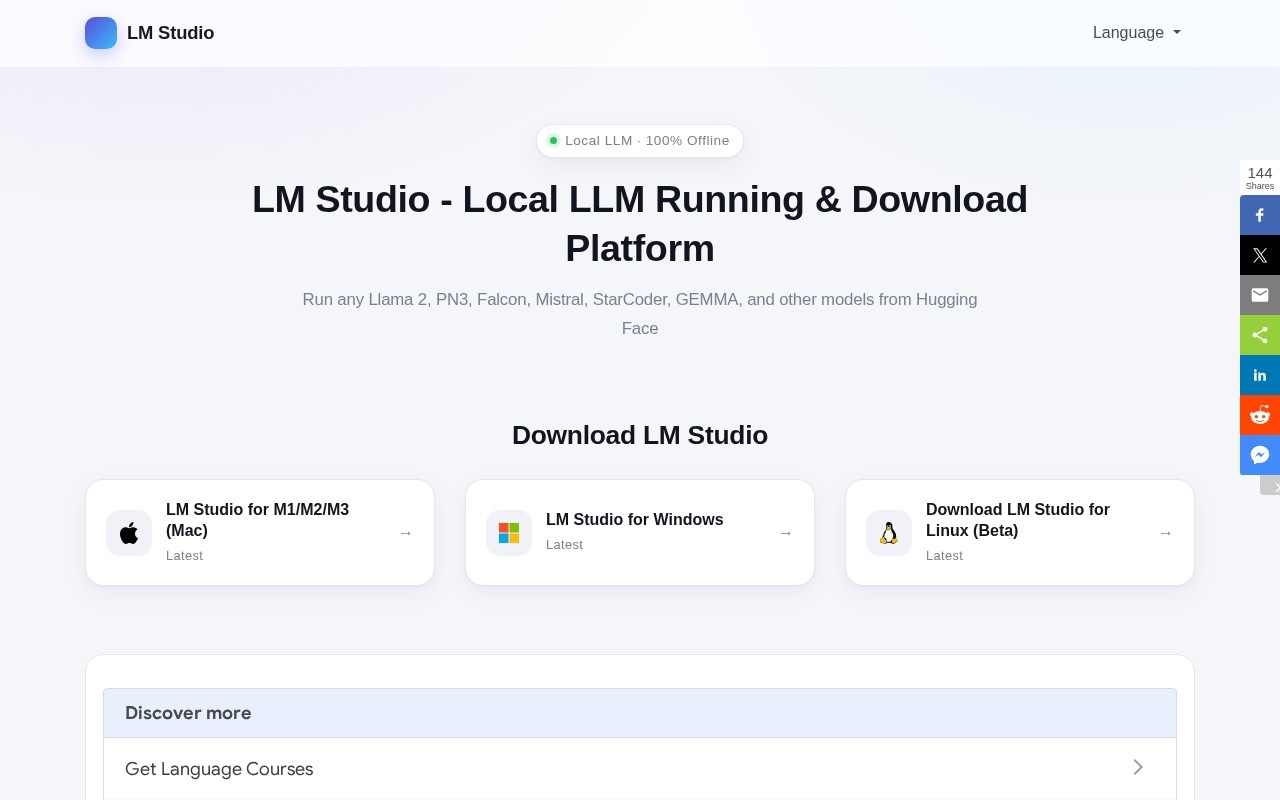Hide the share sidebar with the arrow

tap(1271, 486)
